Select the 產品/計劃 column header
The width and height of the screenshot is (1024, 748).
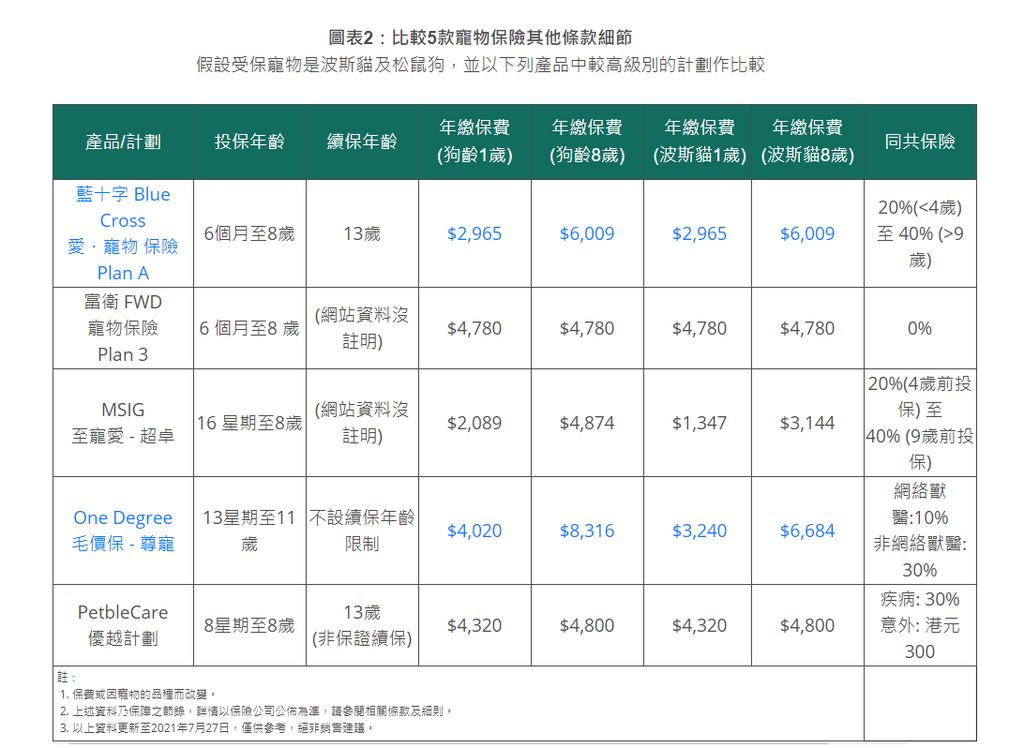point(123,142)
